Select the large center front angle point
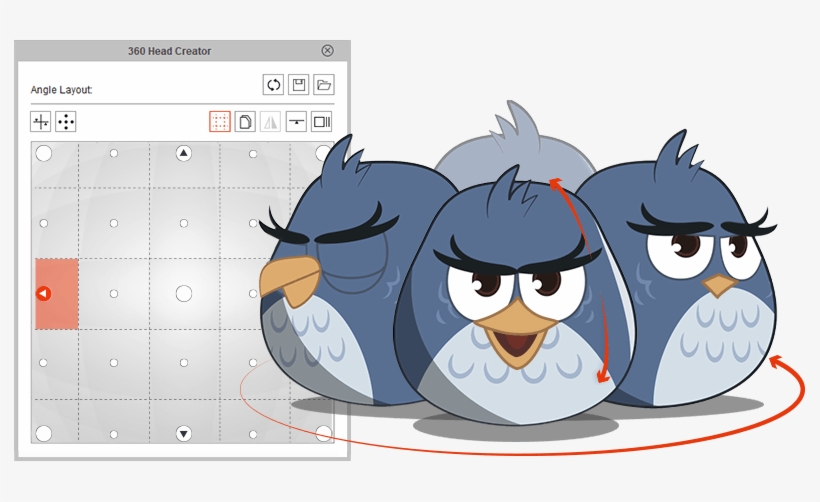The width and height of the screenshot is (820, 502). pyautogui.click(x=184, y=294)
